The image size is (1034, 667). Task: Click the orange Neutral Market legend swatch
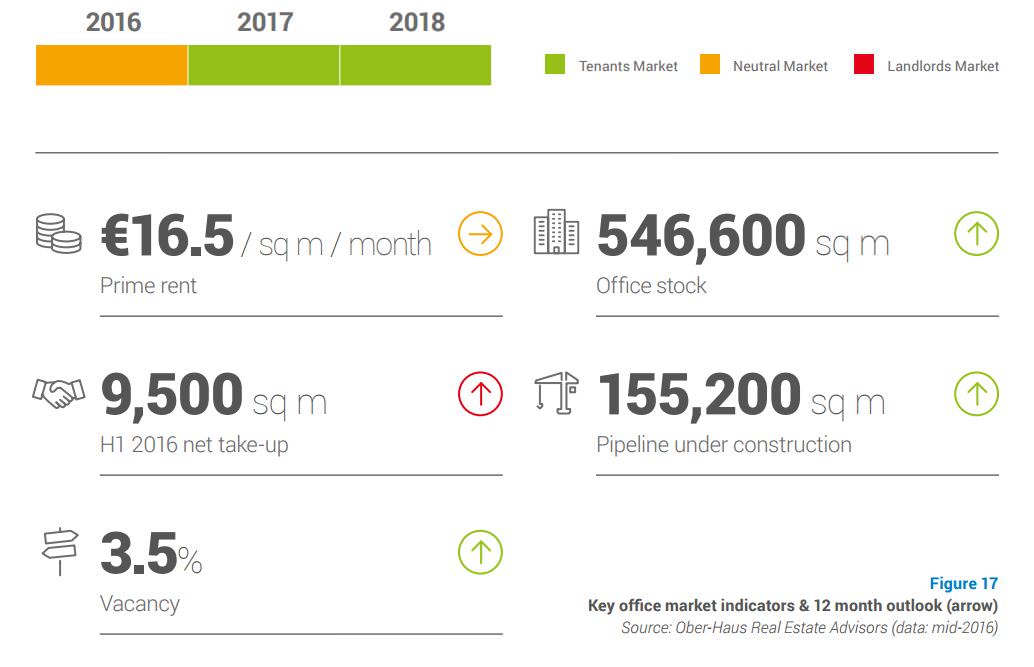pos(710,64)
